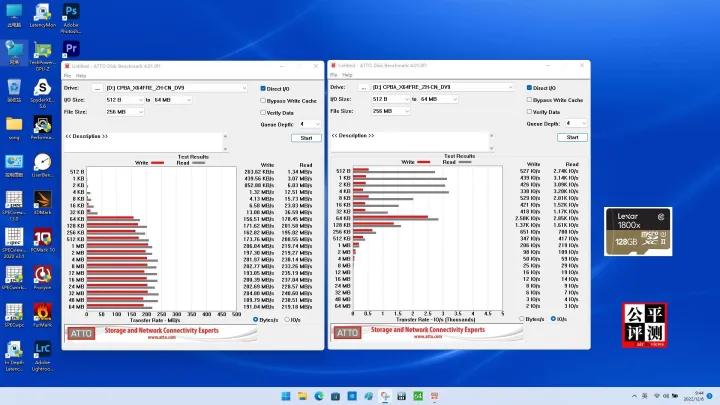Click Start button in left ATTO window
This screenshot has height=405, width=720.
tap(306, 138)
